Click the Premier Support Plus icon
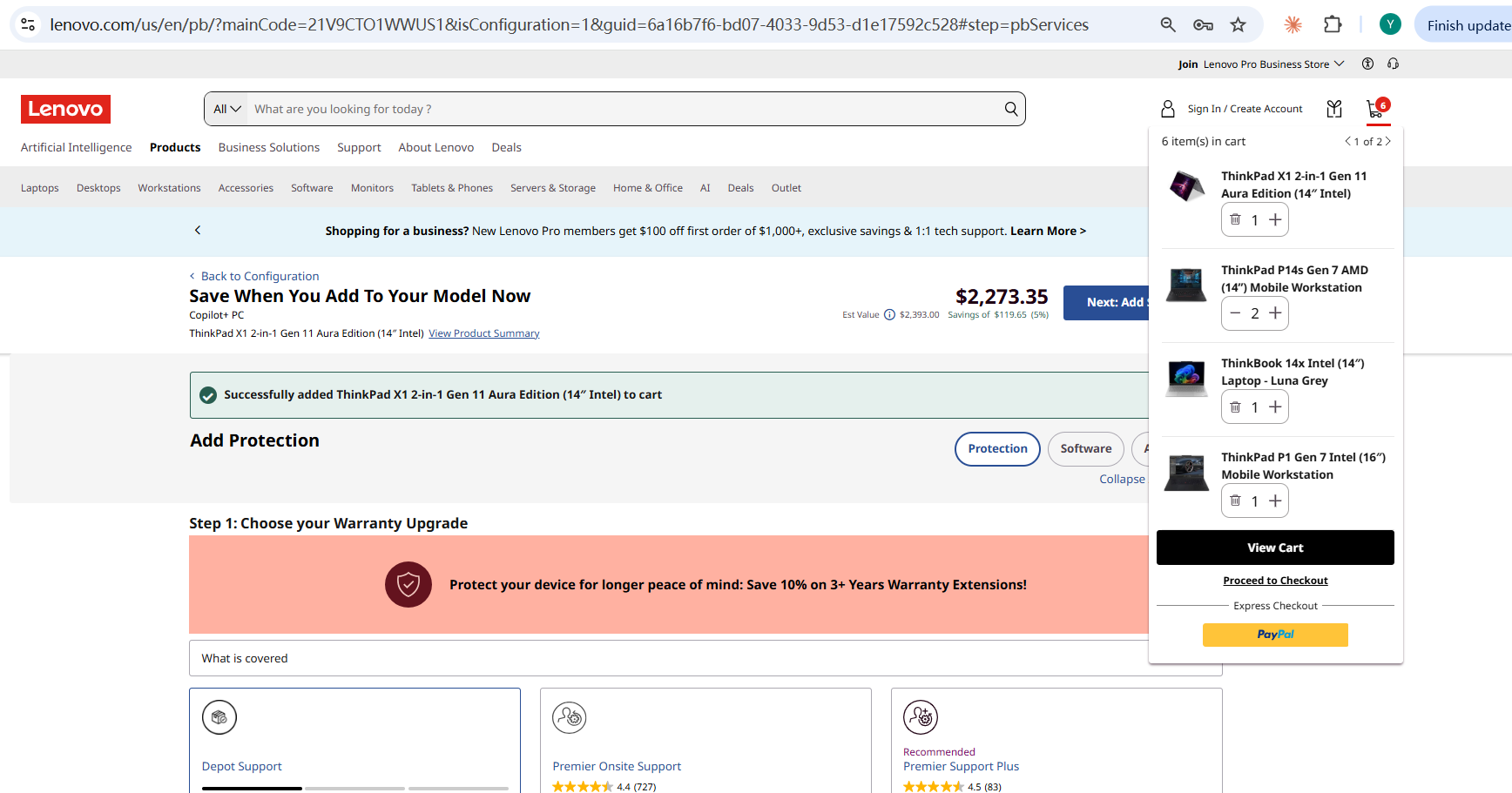1512x793 pixels. pos(921,717)
